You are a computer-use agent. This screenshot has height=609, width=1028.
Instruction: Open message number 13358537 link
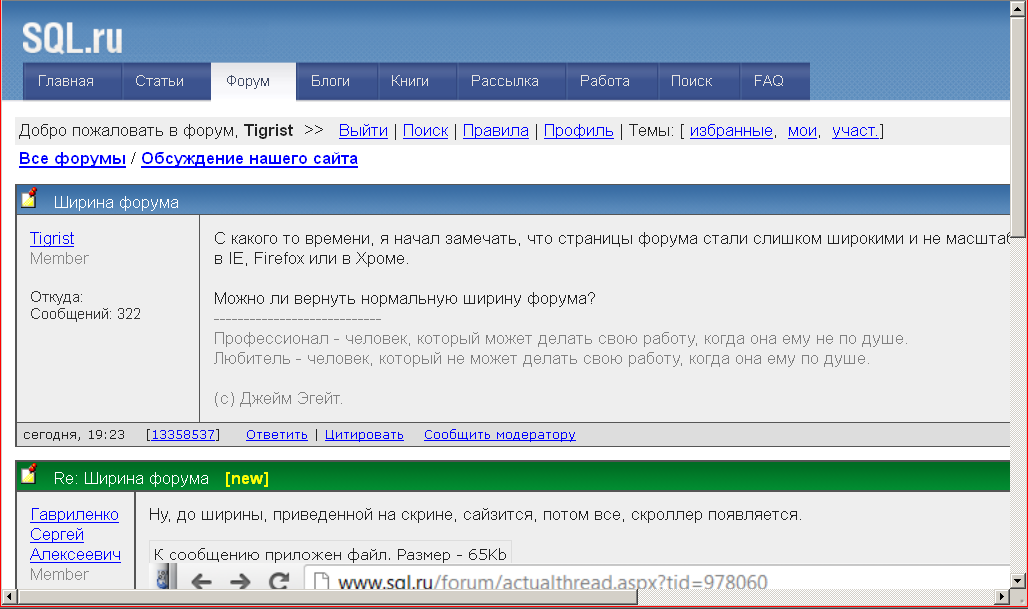183,435
